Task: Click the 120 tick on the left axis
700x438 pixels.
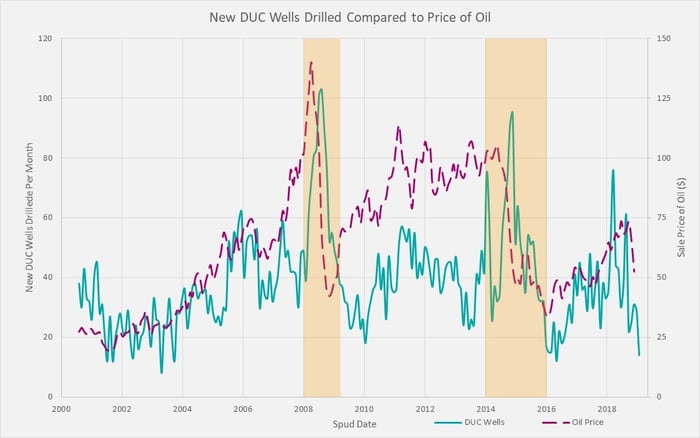Action: tap(45, 39)
